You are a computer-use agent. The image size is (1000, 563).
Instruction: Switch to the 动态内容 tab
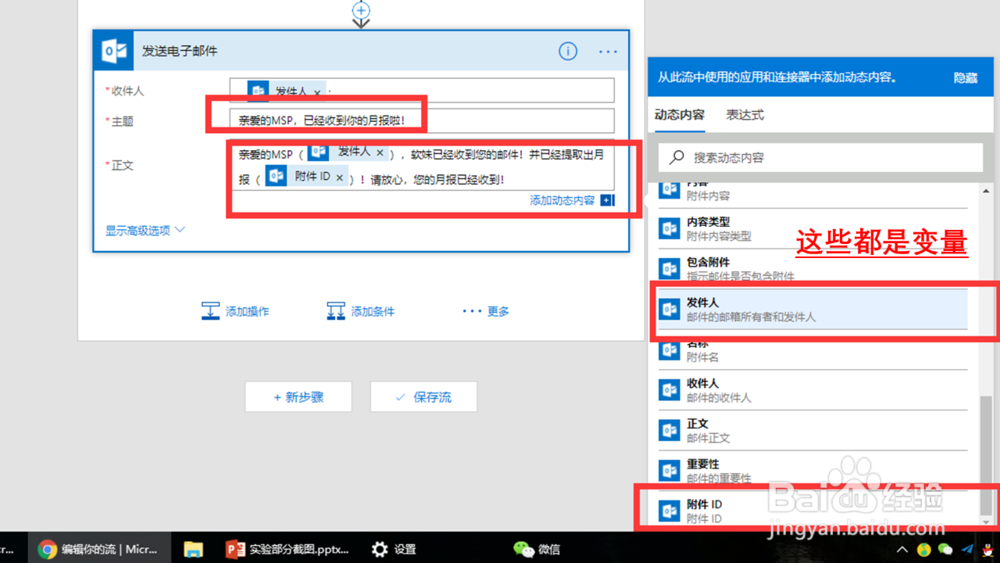[x=679, y=115]
